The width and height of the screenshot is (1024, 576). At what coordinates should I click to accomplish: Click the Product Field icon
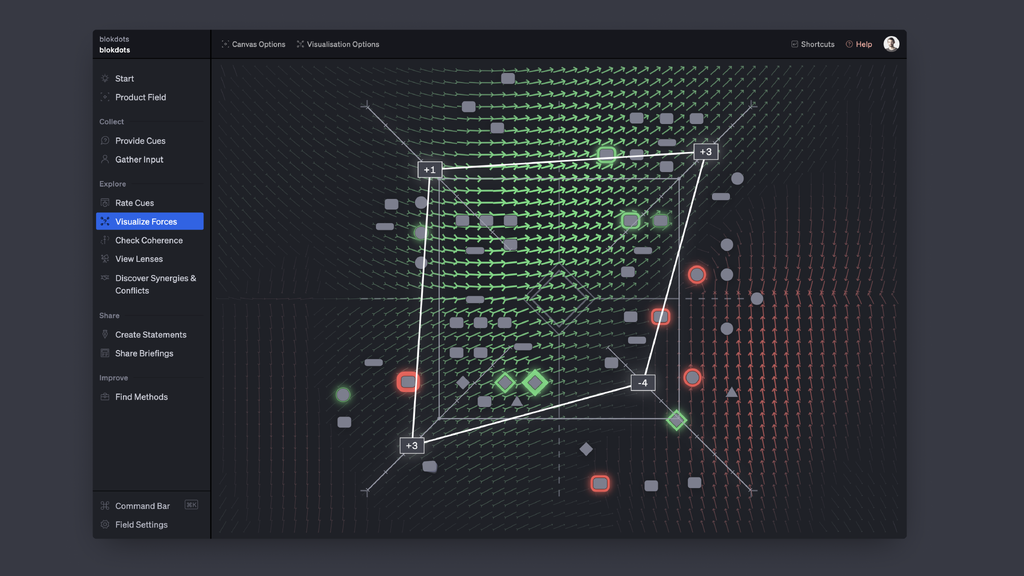click(104, 97)
